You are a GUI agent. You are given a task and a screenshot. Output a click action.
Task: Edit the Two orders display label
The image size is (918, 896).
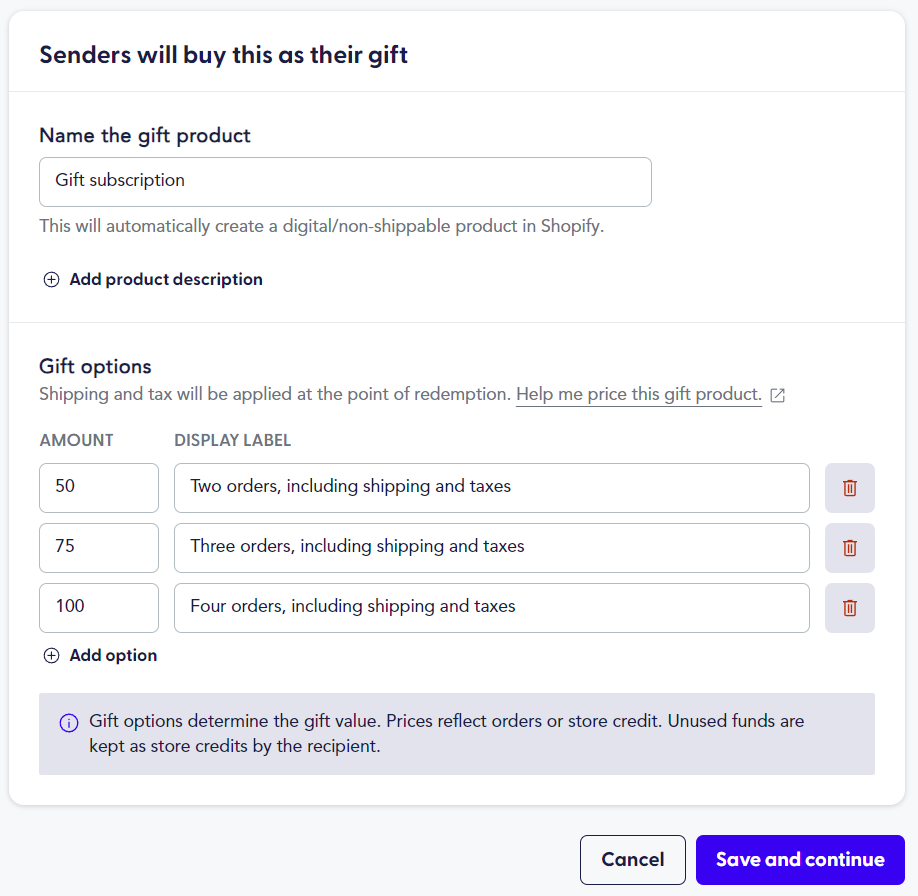[x=492, y=488]
